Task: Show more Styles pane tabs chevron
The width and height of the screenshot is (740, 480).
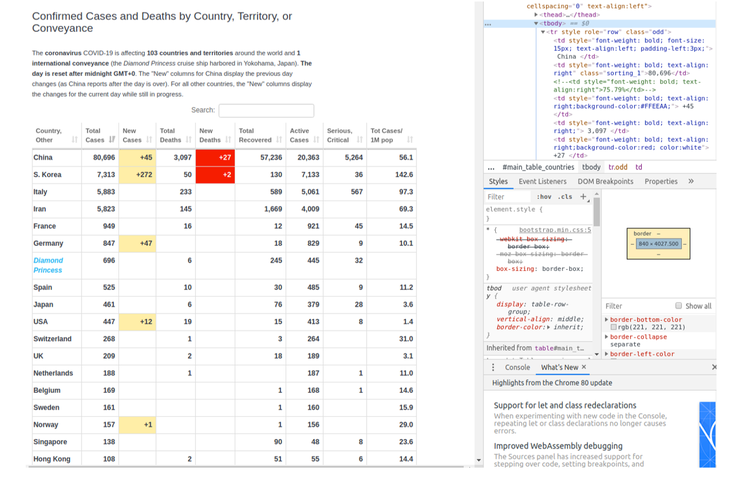Action: 691,182
